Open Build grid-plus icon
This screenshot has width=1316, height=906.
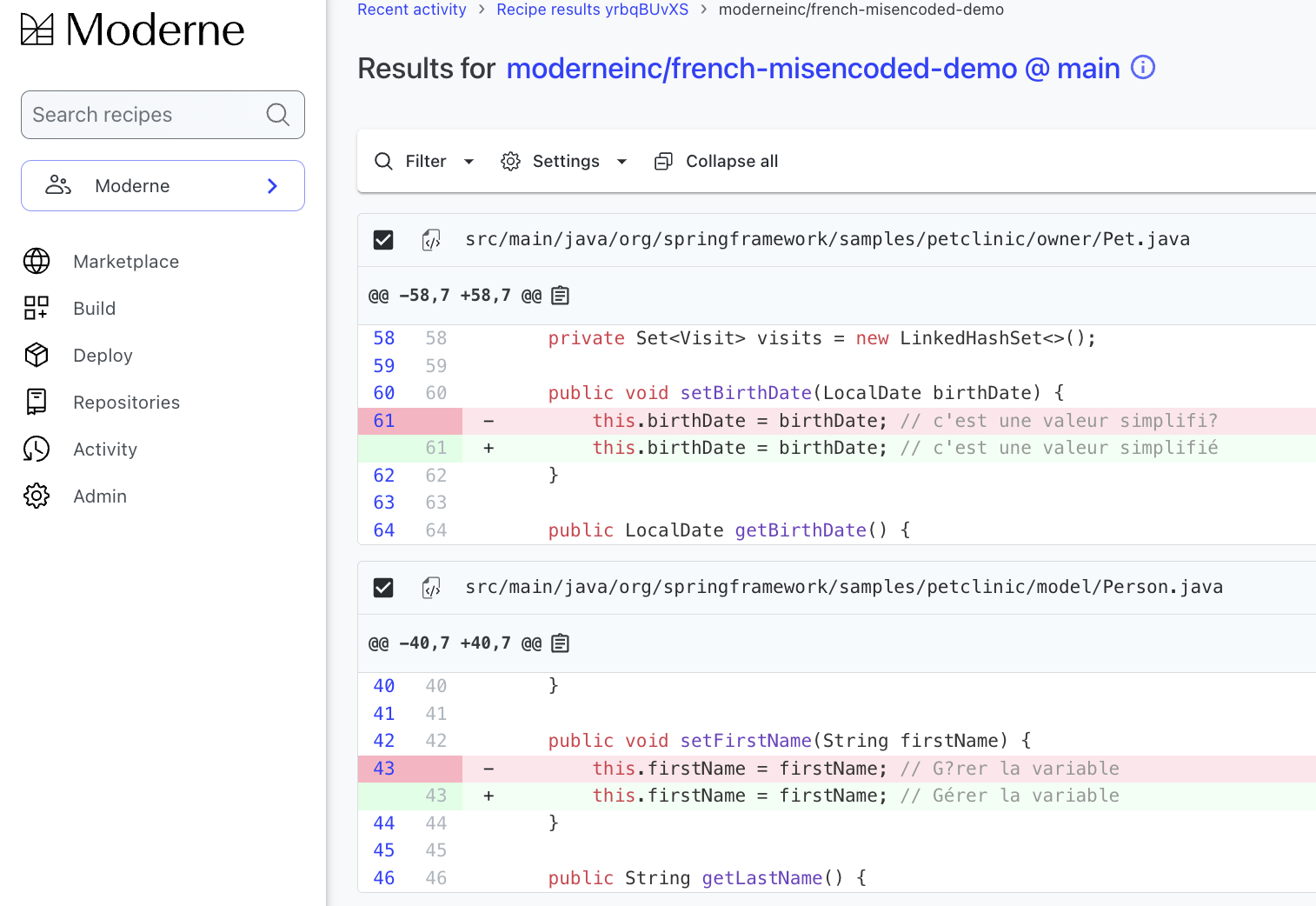(x=37, y=308)
